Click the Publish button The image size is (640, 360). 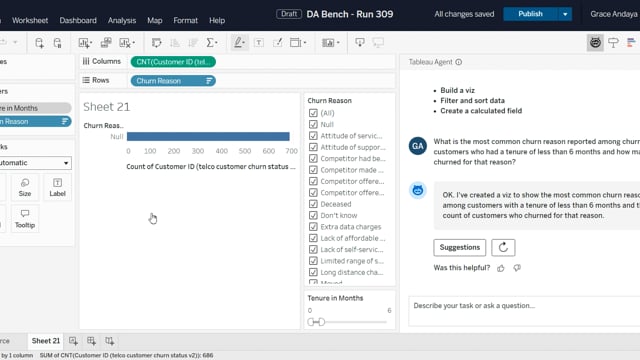point(530,14)
